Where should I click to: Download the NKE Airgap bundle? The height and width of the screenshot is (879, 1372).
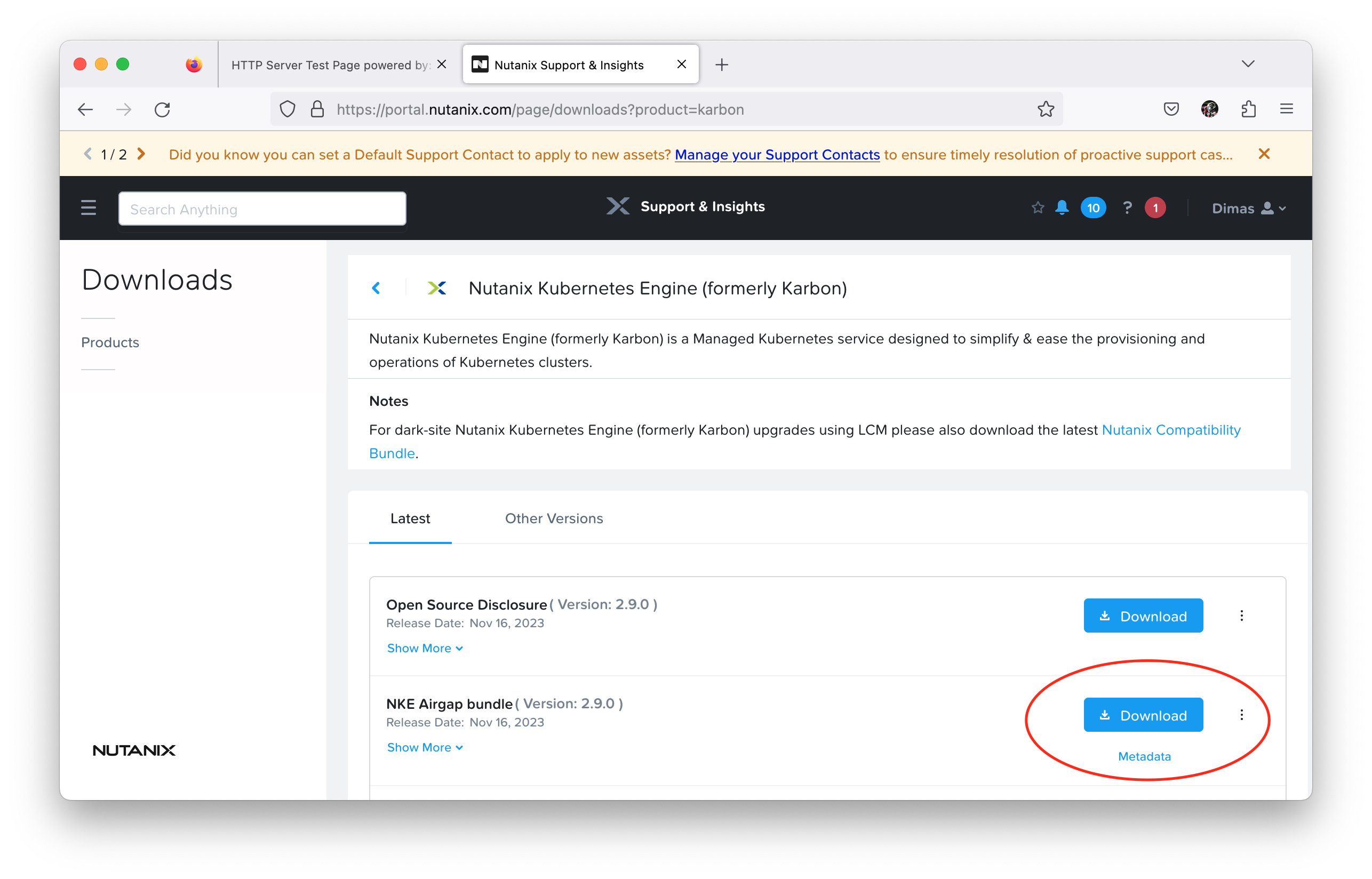tap(1143, 715)
